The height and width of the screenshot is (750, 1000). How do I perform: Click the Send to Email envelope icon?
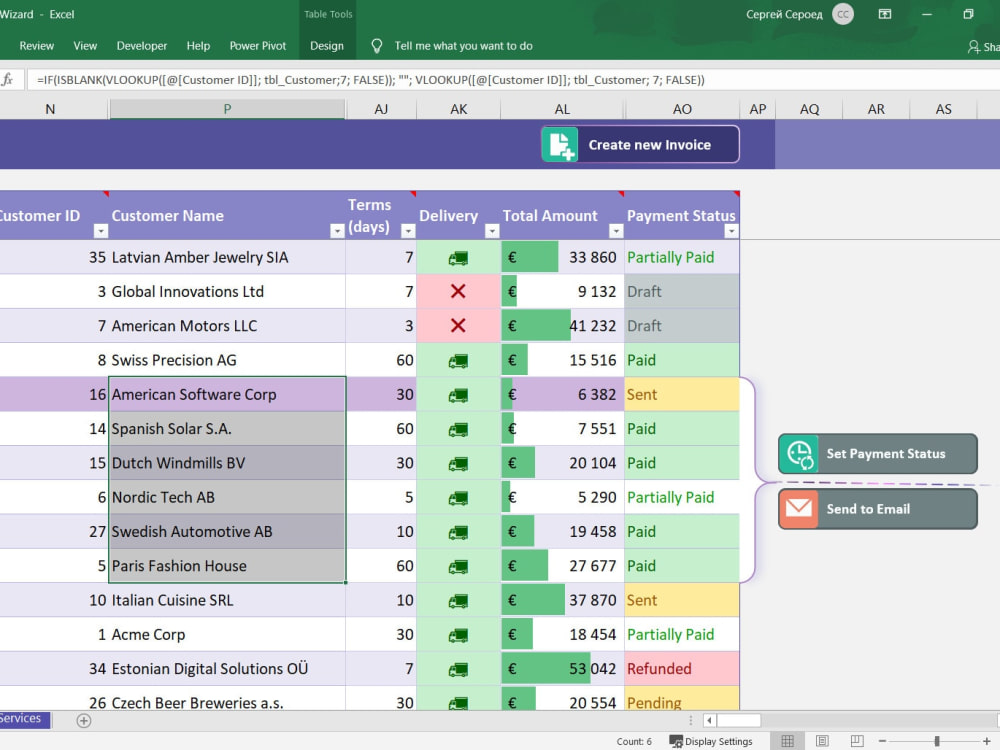point(798,508)
